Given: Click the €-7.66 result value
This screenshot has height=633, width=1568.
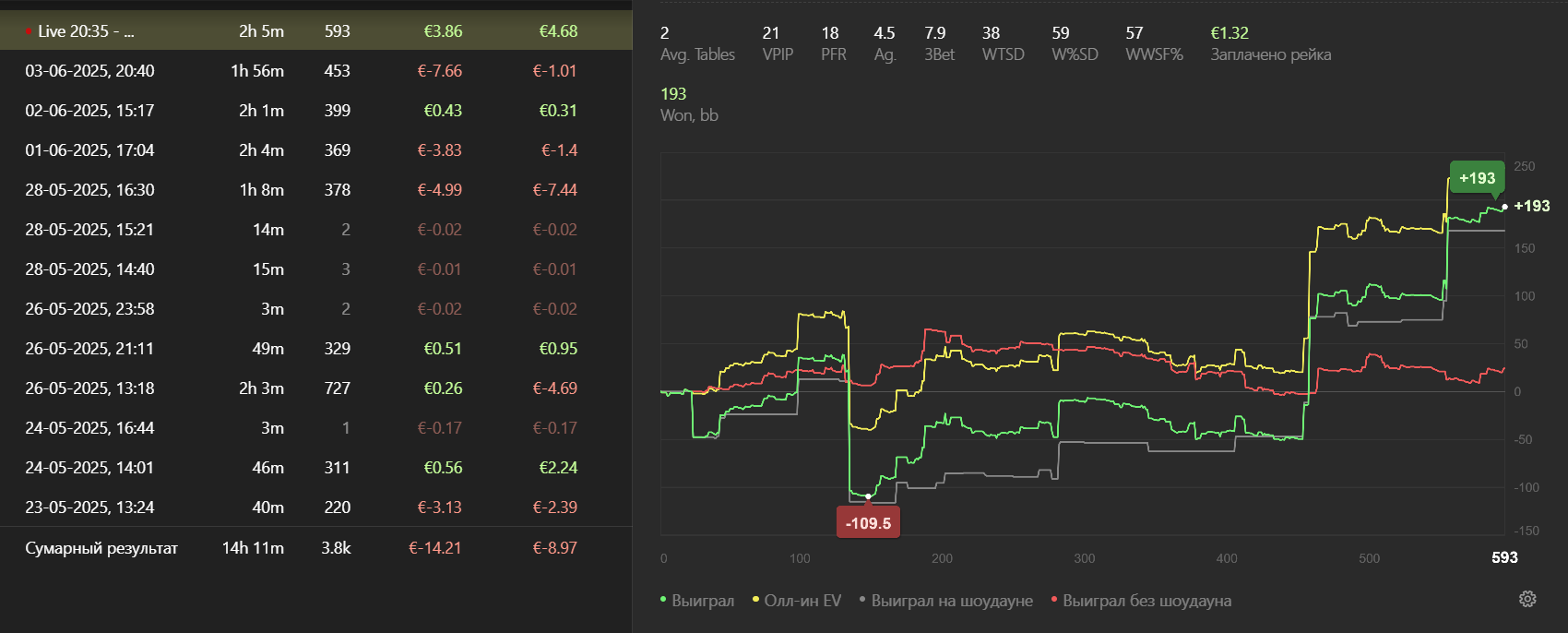Looking at the screenshot, I should point(439,70).
